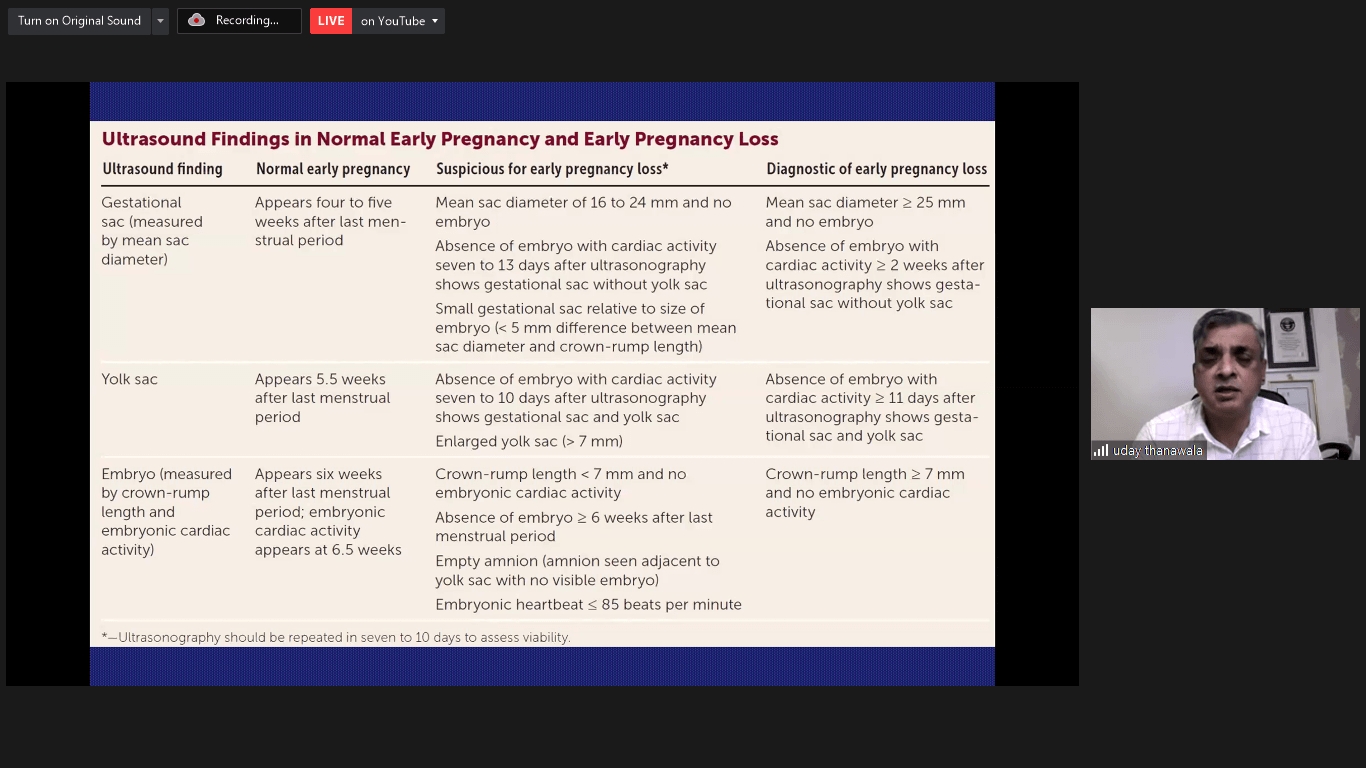This screenshot has width=1366, height=768.
Task: Turn on Original Sound
Action: [79, 21]
